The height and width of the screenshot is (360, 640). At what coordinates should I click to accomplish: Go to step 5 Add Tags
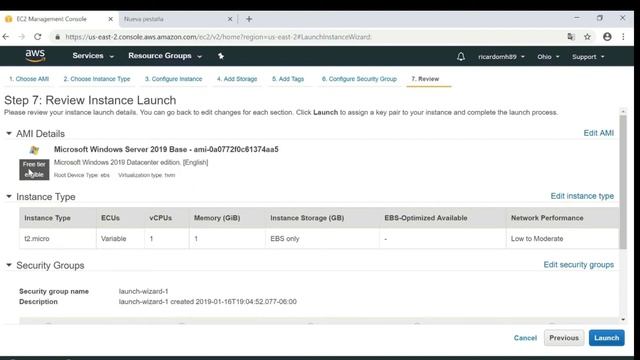click(x=288, y=79)
